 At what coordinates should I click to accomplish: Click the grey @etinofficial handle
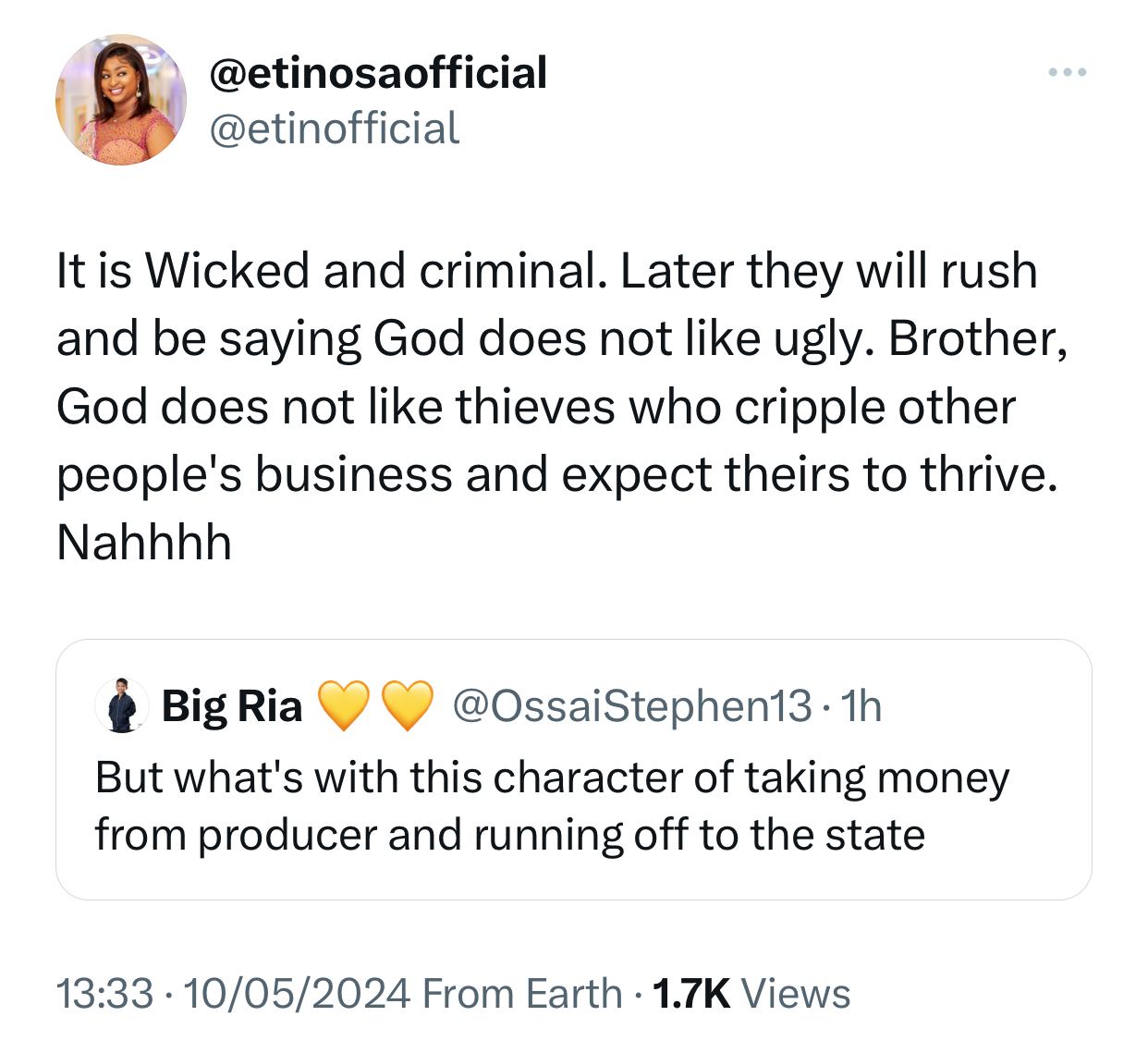click(335, 129)
